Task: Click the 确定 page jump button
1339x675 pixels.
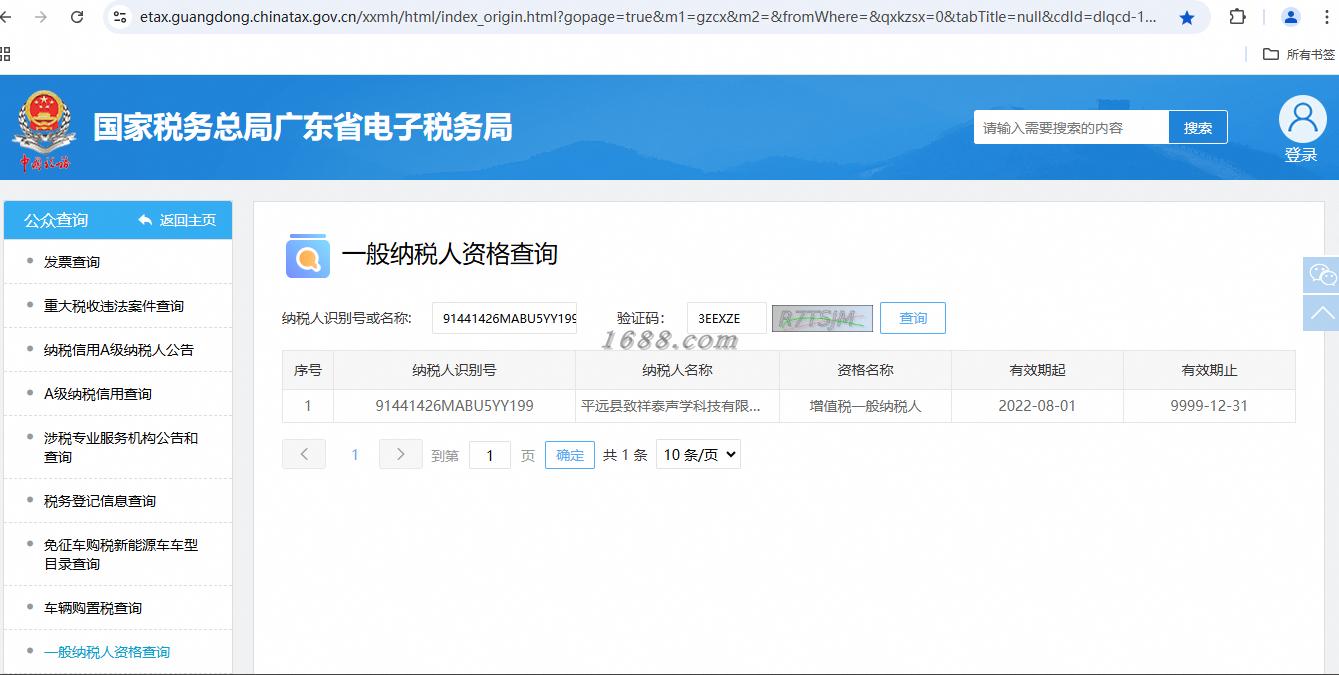Action: [570, 455]
